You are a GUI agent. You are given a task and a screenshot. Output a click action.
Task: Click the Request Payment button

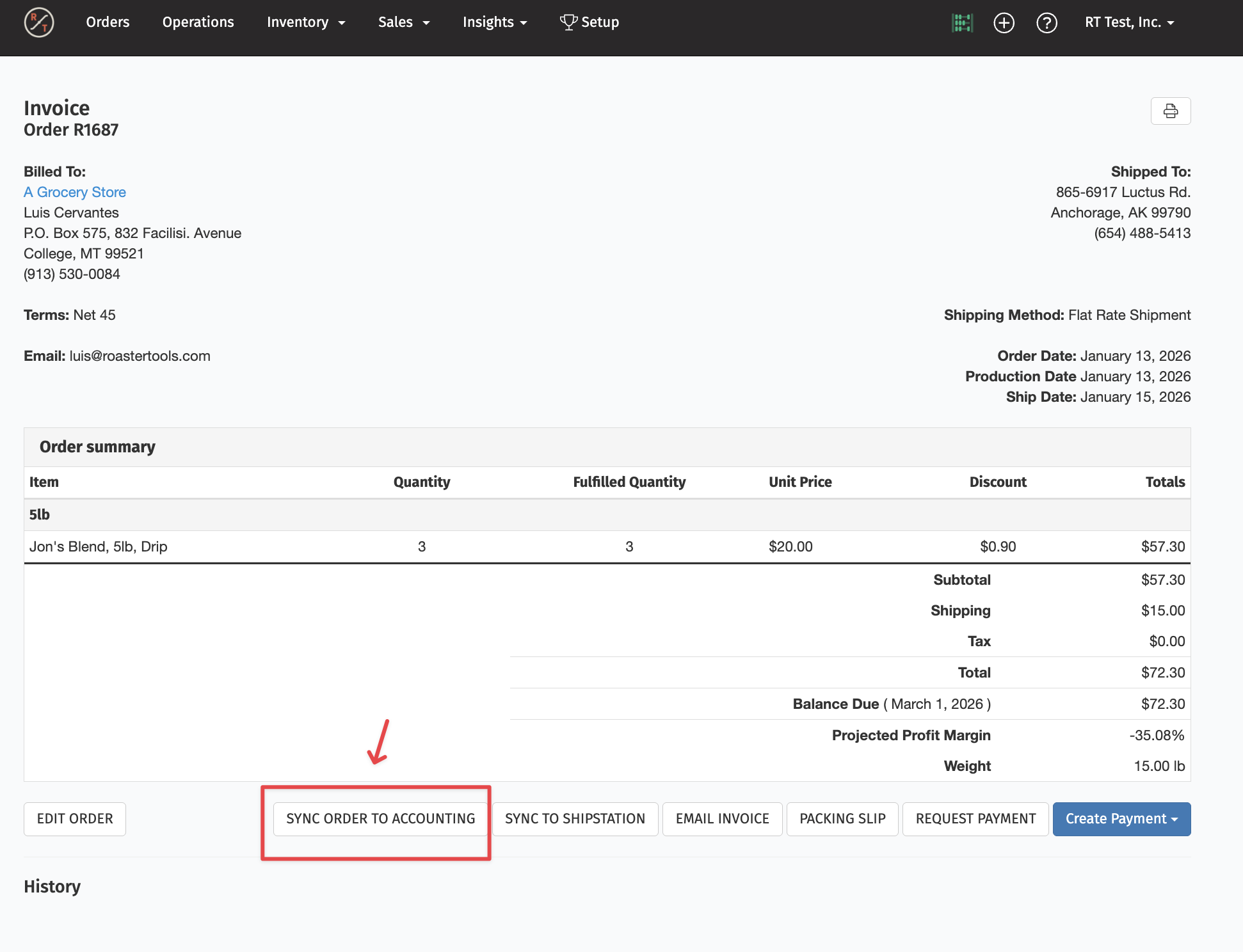coord(975,819)
